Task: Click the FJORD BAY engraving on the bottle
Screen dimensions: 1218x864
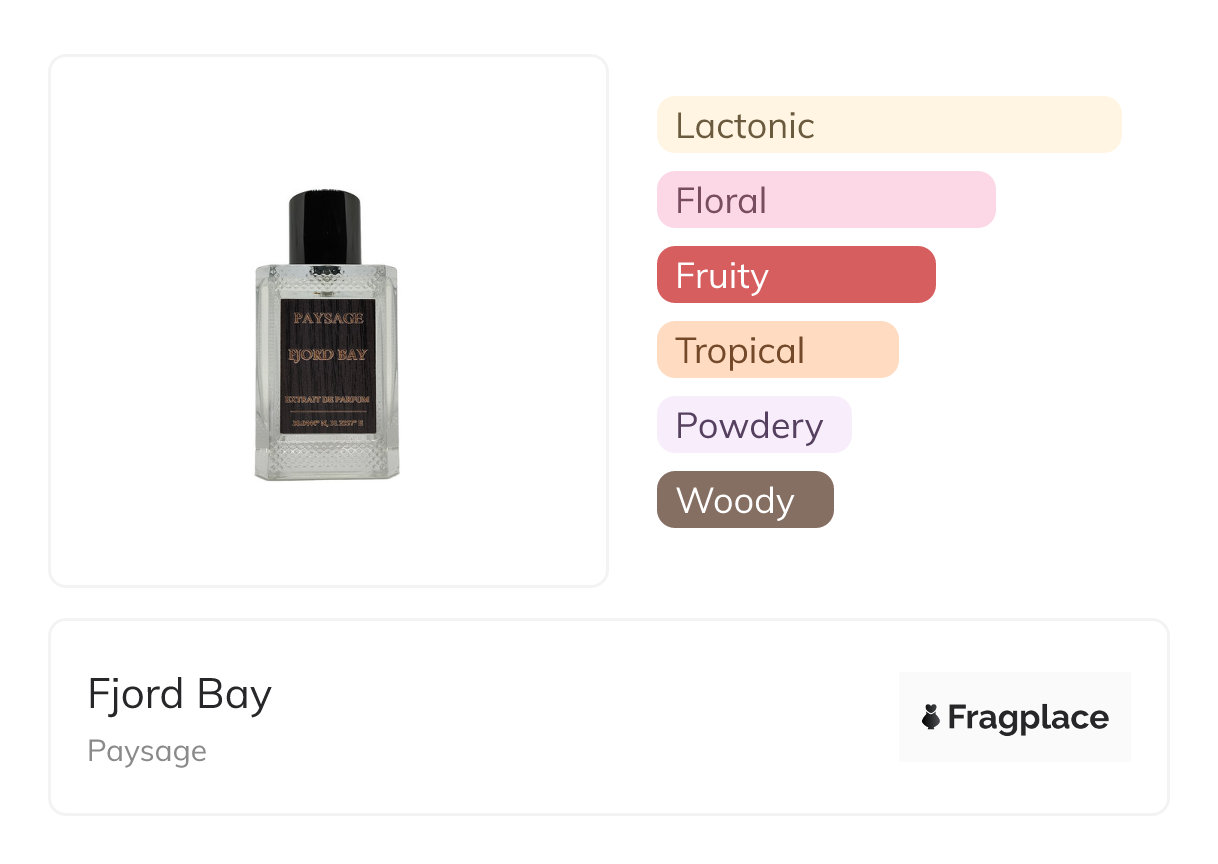Action: (327, 355)
